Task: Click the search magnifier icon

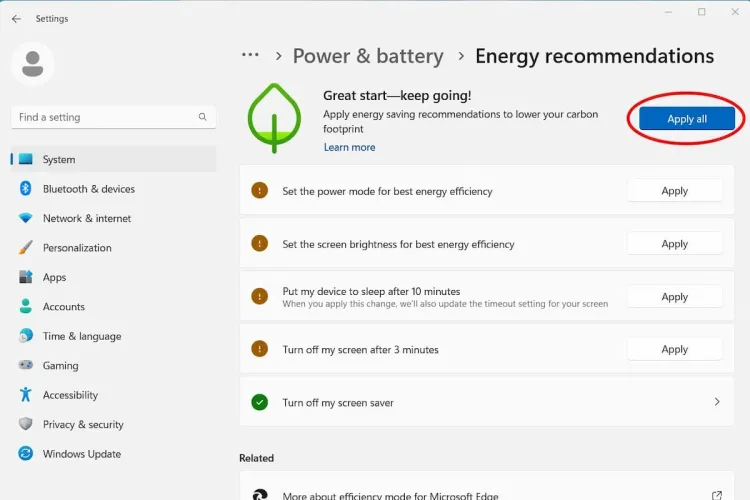Action: 203,117
